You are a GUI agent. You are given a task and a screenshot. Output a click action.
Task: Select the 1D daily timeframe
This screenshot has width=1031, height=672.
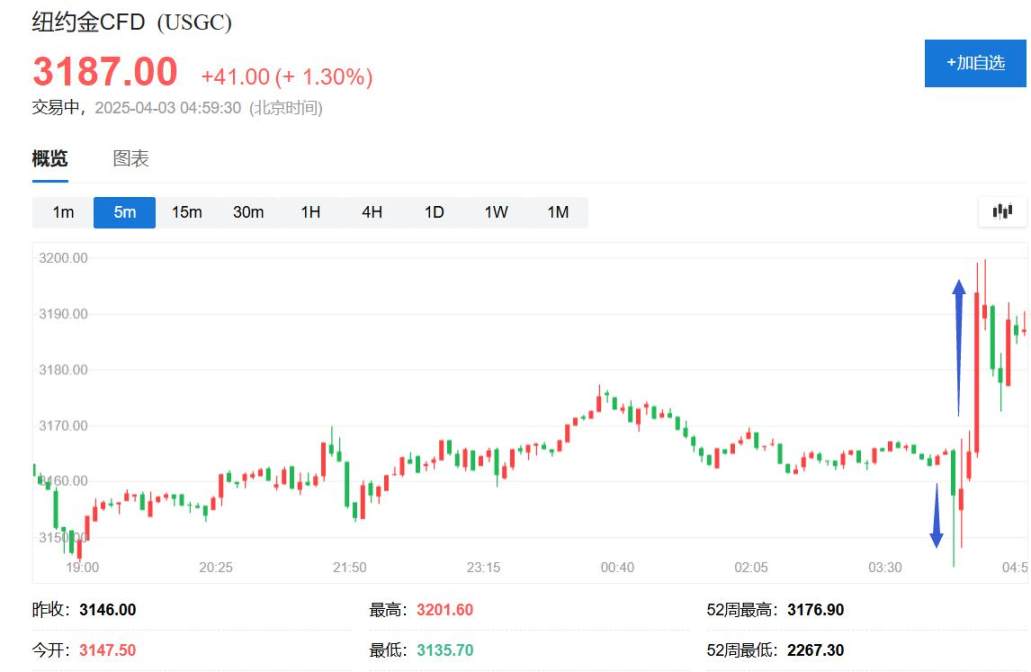(x=434, y=211)
